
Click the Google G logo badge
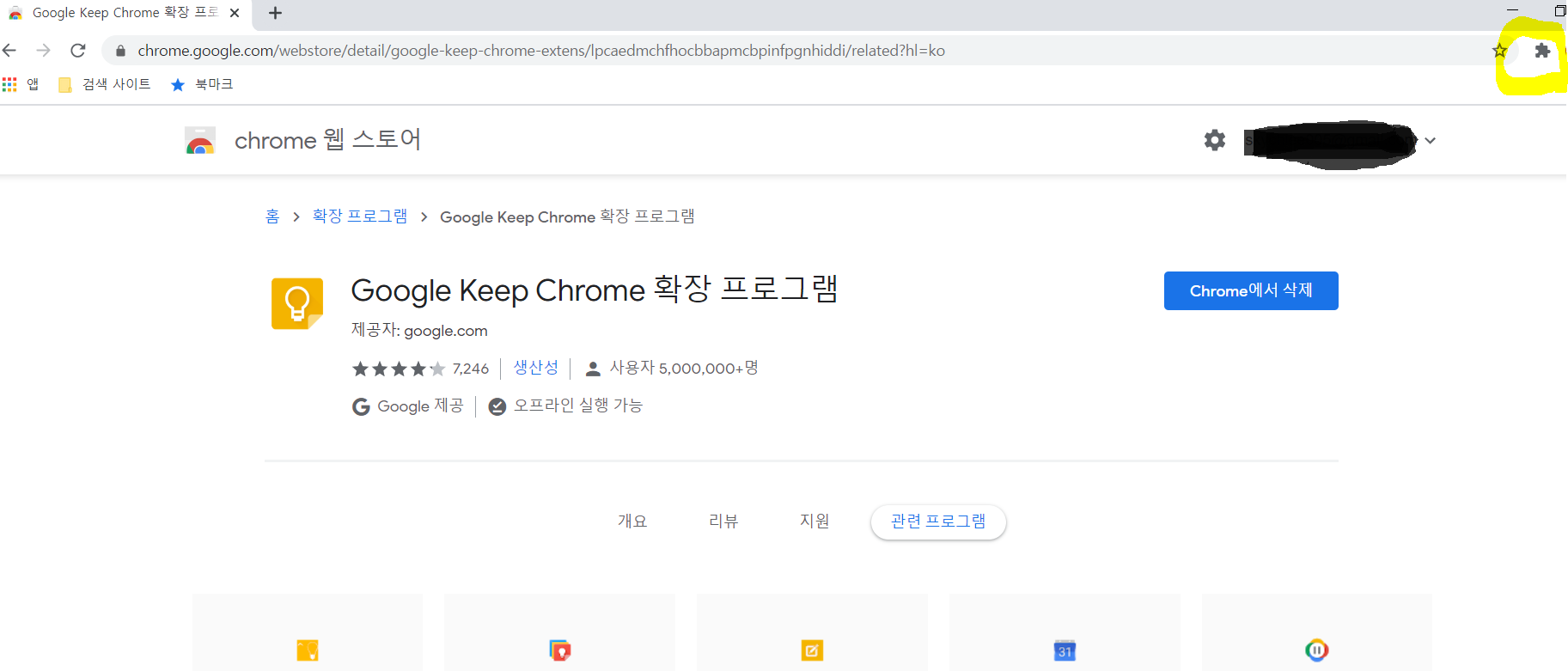pyautogui.click(x=361, y=406)
